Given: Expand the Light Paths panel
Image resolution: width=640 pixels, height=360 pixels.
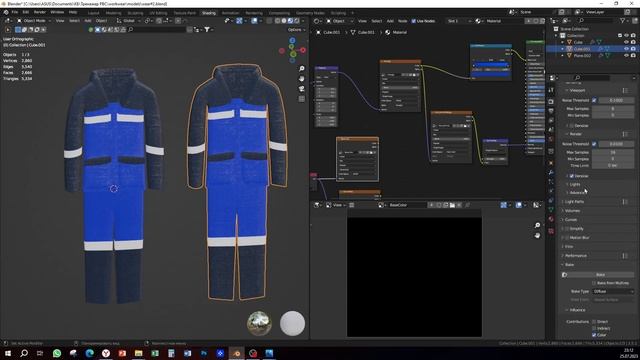Looking at the screenshot, I should (x=574, y=202).
